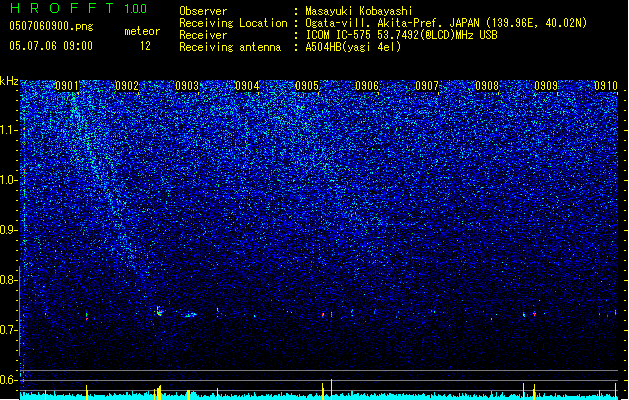Click the meteor label
Image resolution: width=629 pixels, height=400 pixels.
142,31
